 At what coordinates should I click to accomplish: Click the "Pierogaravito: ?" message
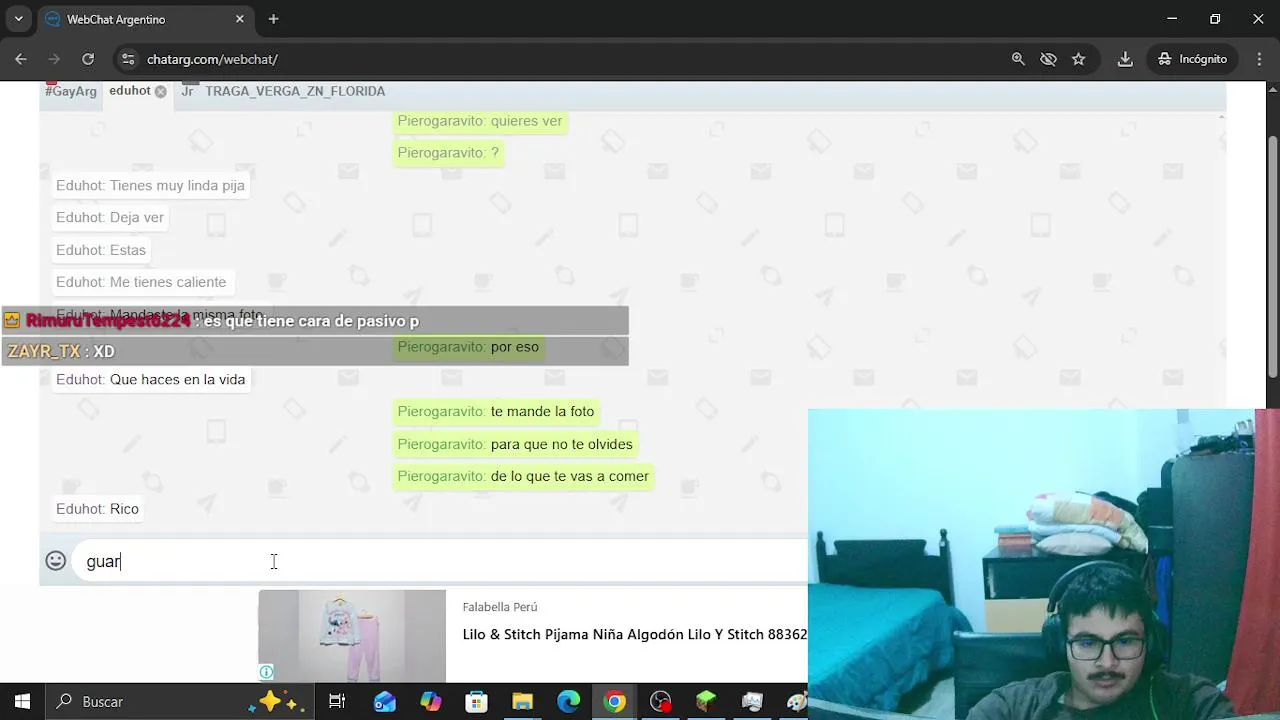(x=448, y=153)
